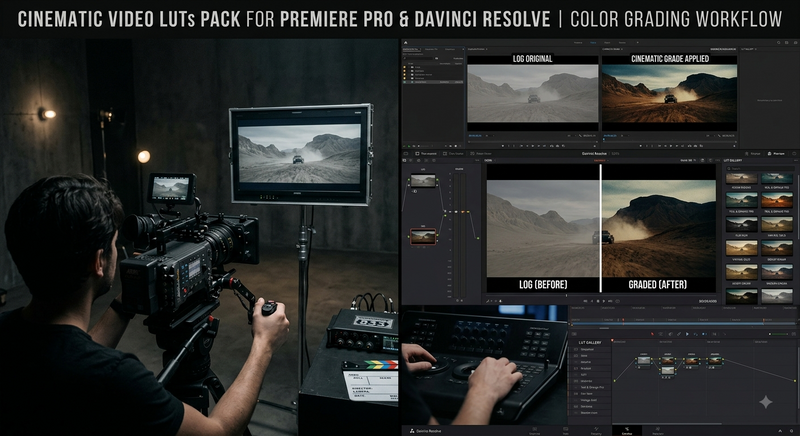Click the stop button below the split viewer
Screen dimensions: 800x436
pos(598,301)
